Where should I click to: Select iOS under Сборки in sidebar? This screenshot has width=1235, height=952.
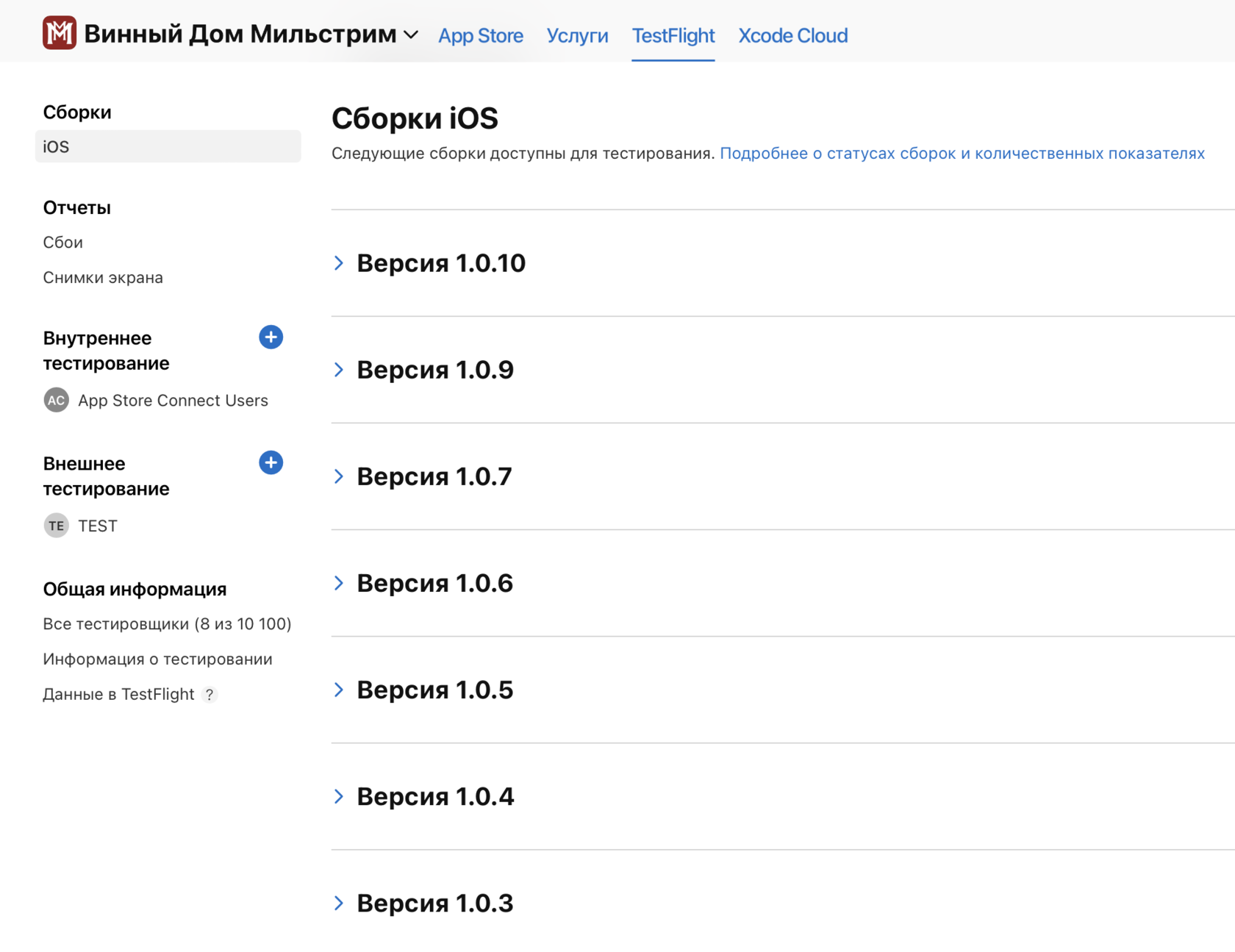click(168, 146)
